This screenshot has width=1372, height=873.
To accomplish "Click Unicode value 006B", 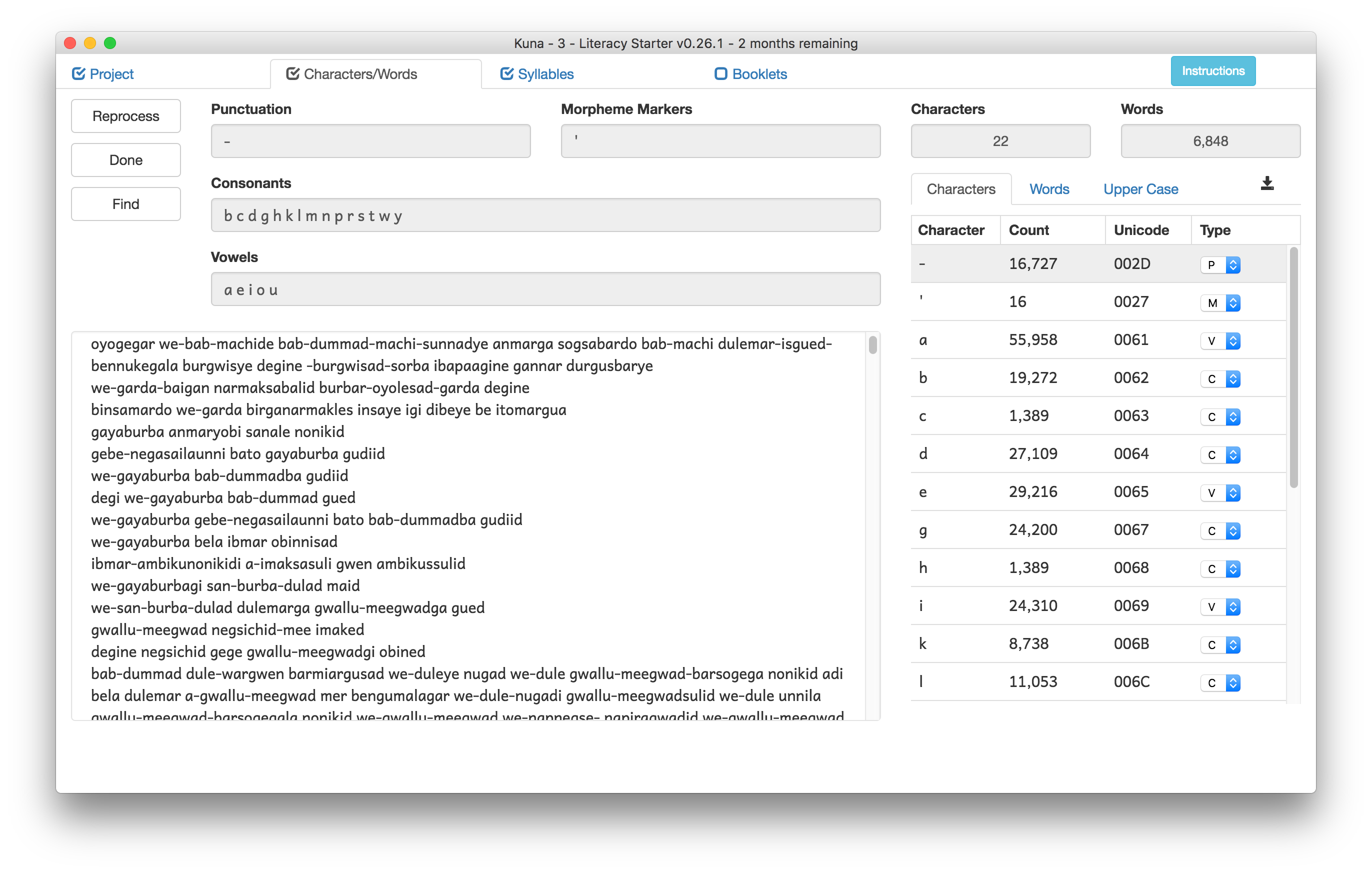I will coord(1131,644).
